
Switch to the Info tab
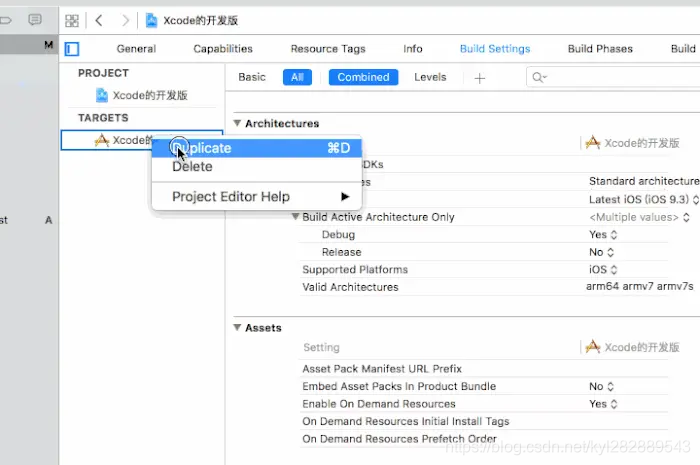click(412, 49)
